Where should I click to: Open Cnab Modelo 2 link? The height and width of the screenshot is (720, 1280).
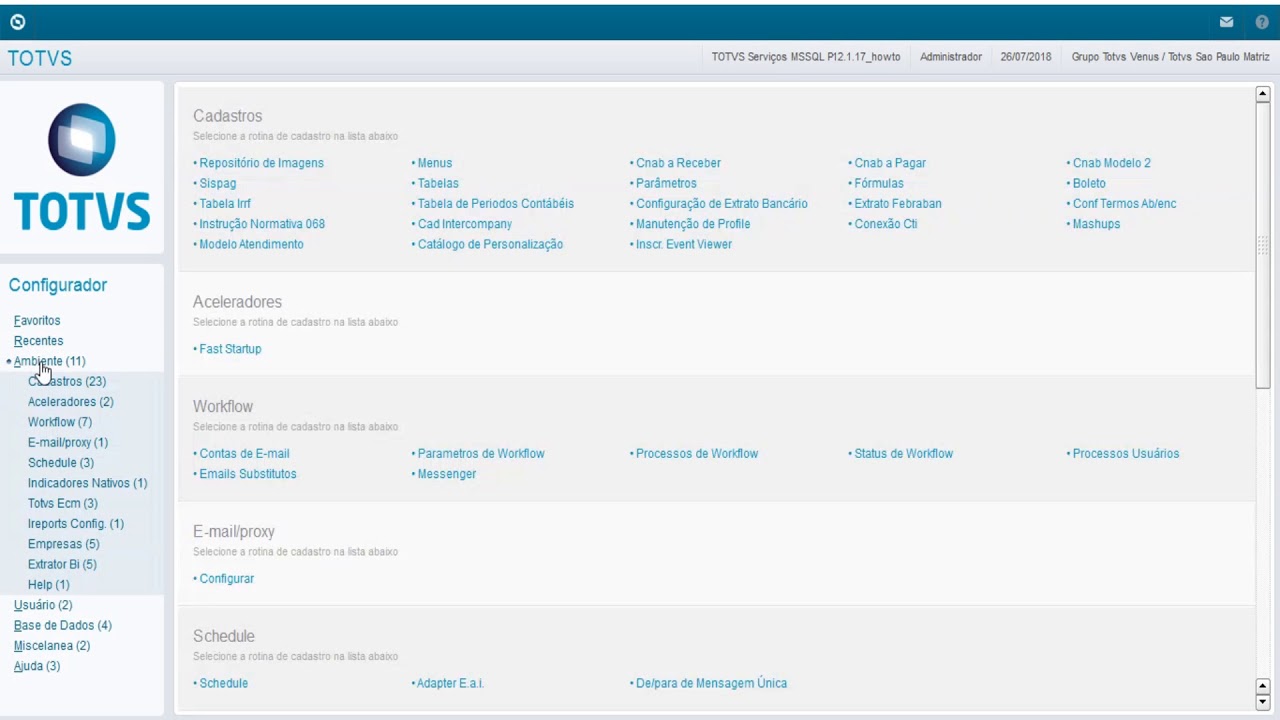[1112, 163]
